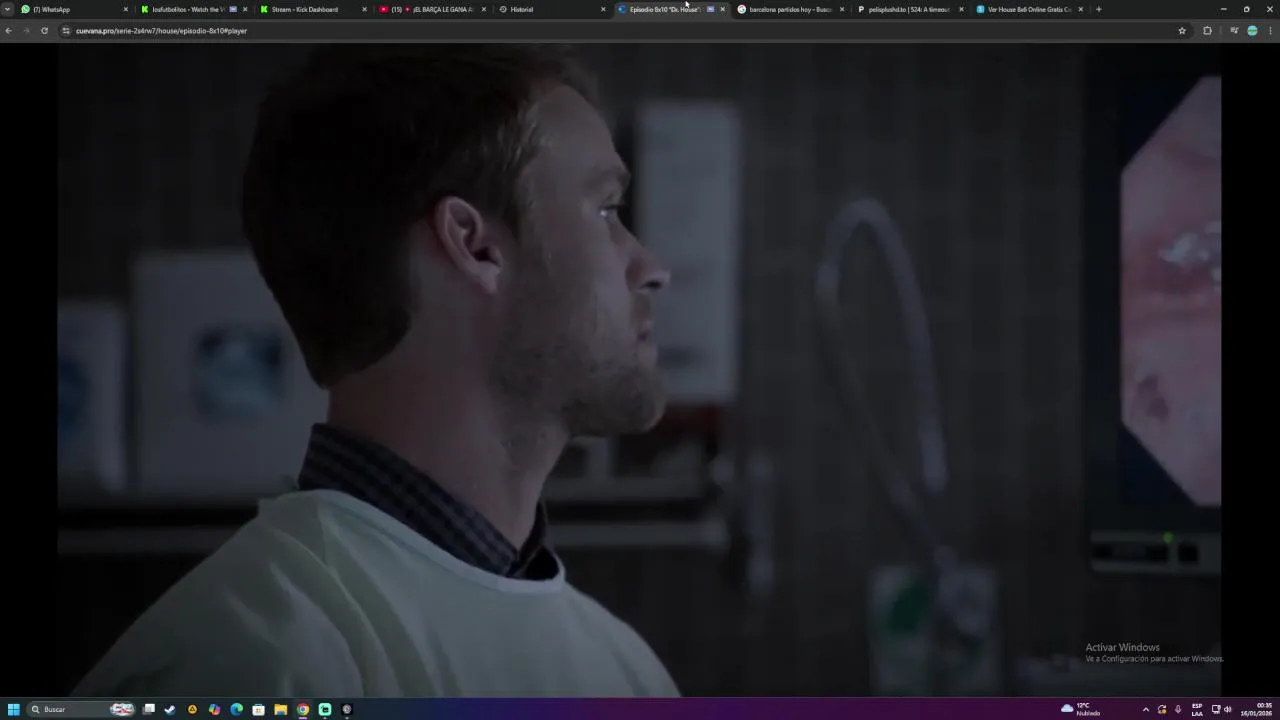Close the barcelona partidos hoy tab
Screen dimensions: 1280x720
click(x=842, y=9)
